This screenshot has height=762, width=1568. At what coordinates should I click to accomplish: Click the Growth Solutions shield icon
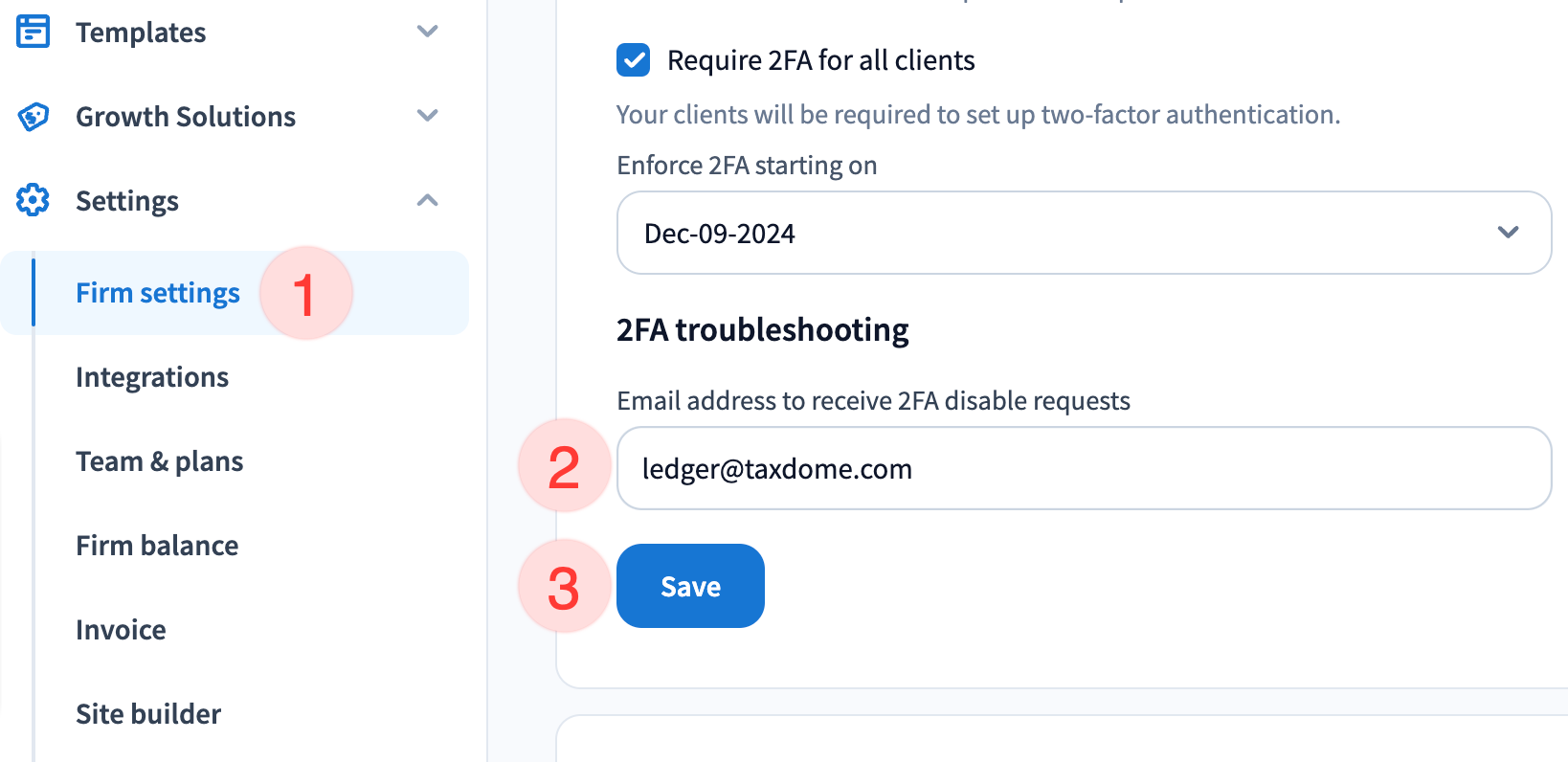click(34, 117)
